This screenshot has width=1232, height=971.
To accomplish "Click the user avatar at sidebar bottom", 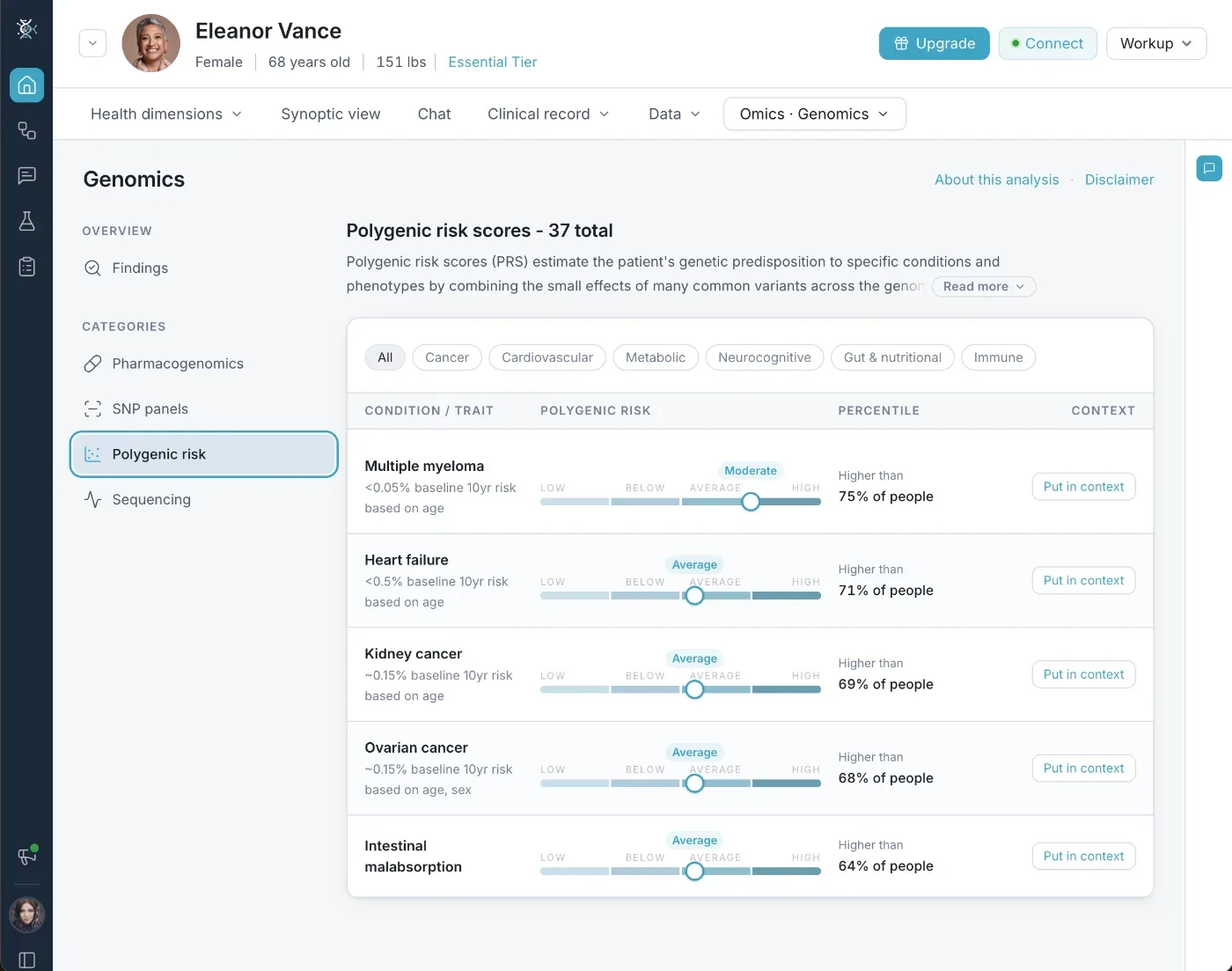I will (26, 915).
